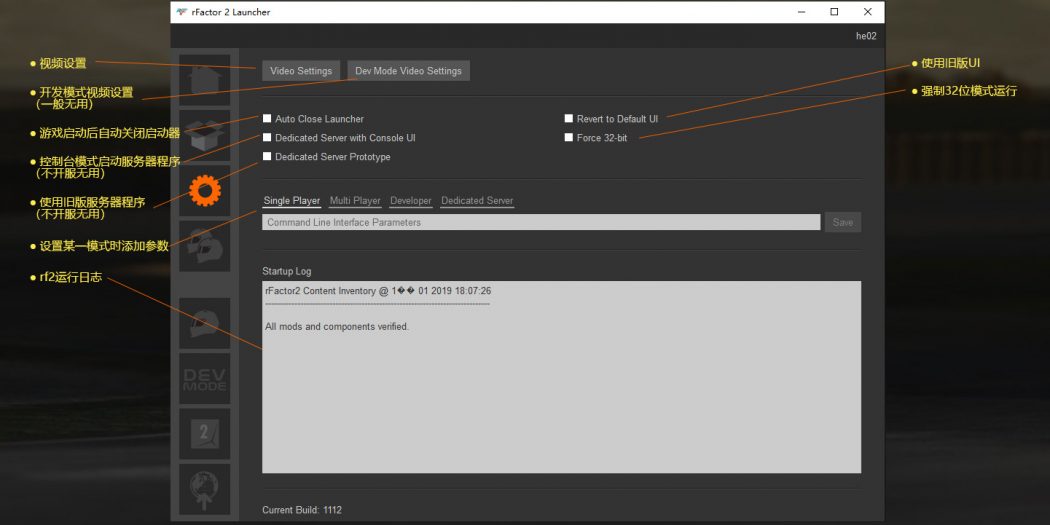Open Video Settings

(301, 71)
